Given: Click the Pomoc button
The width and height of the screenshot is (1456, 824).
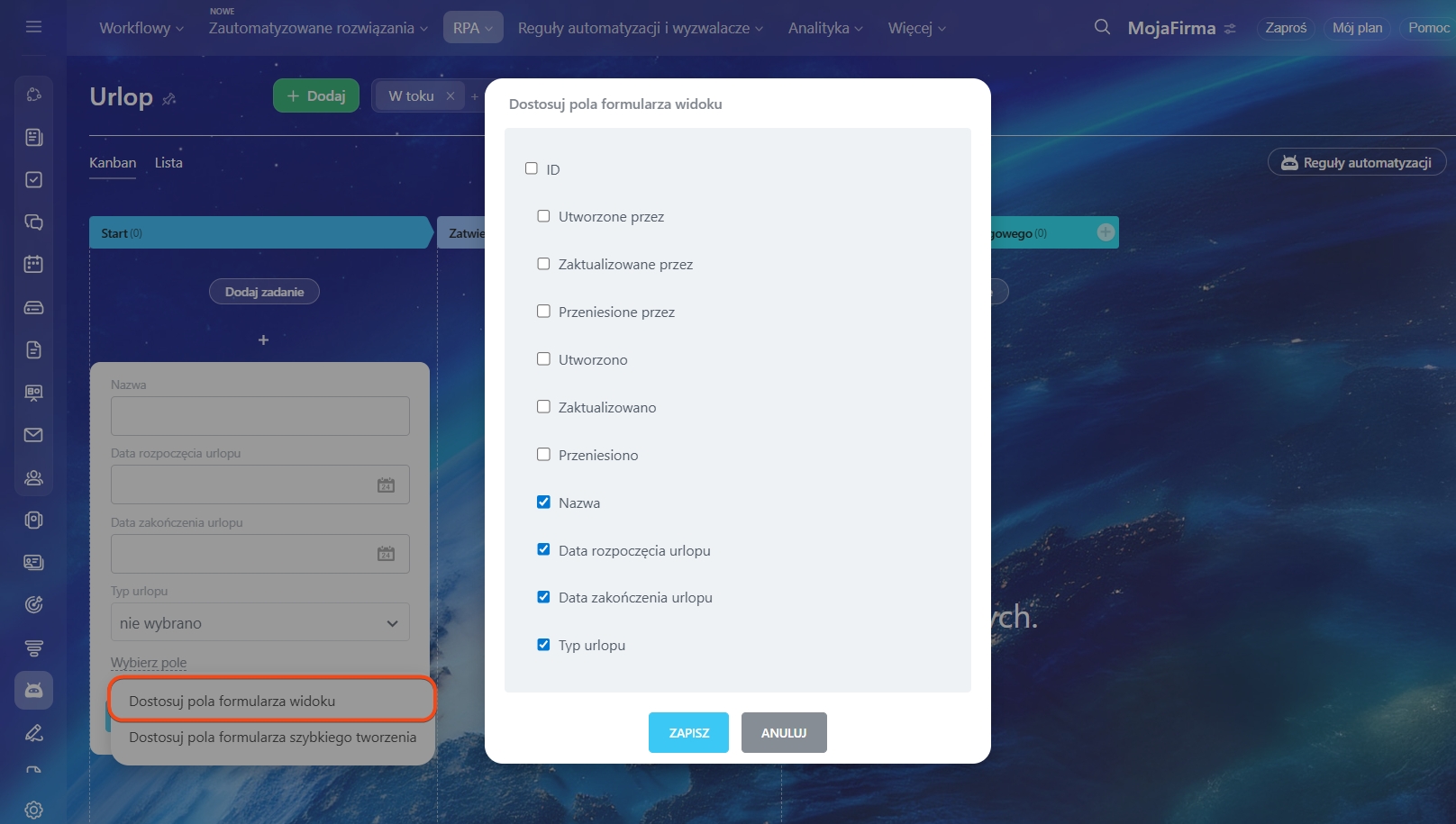Looking at the screenshot, I should point(1428,28).
